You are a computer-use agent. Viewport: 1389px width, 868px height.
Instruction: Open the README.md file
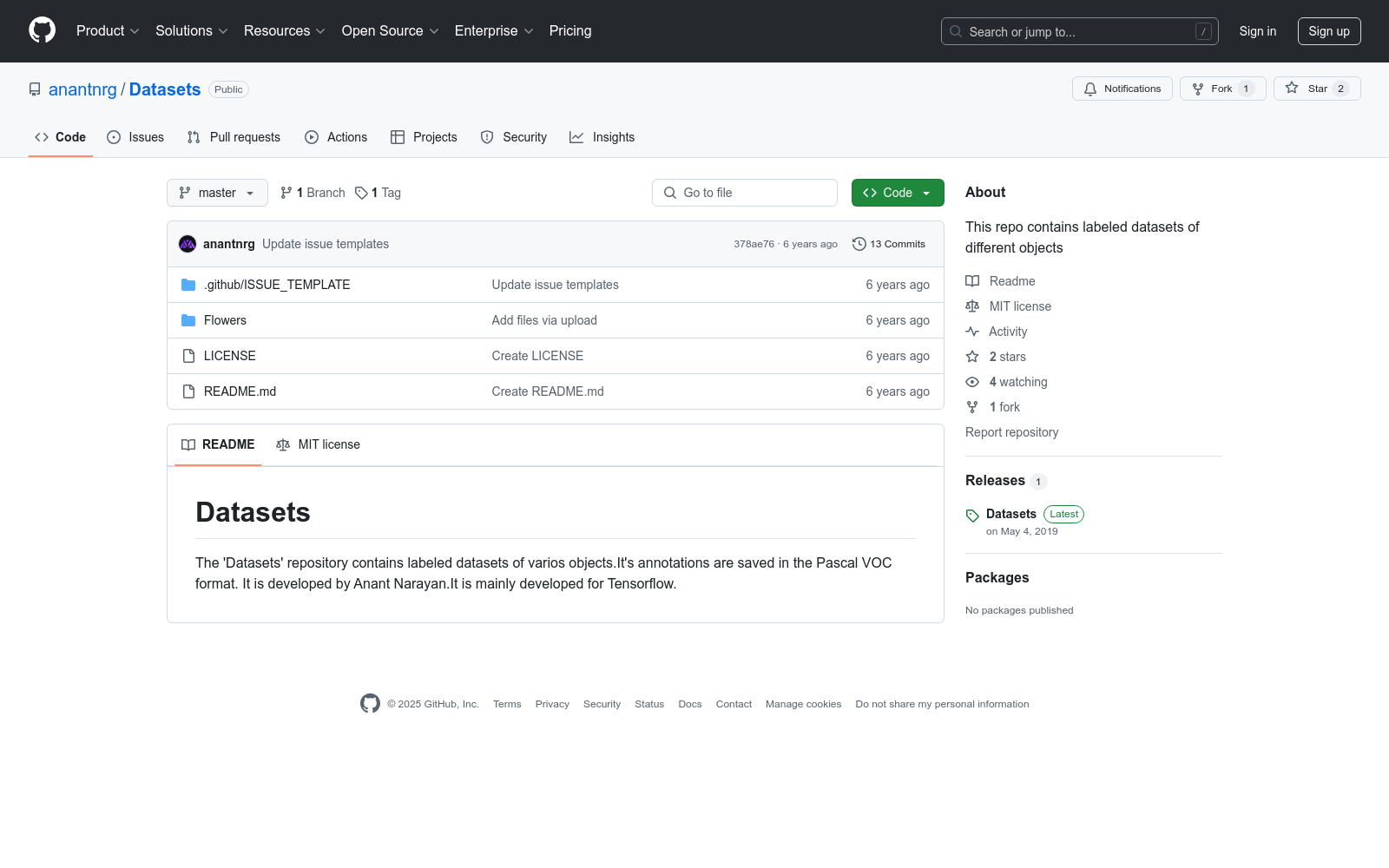click(x=240, y=391)
